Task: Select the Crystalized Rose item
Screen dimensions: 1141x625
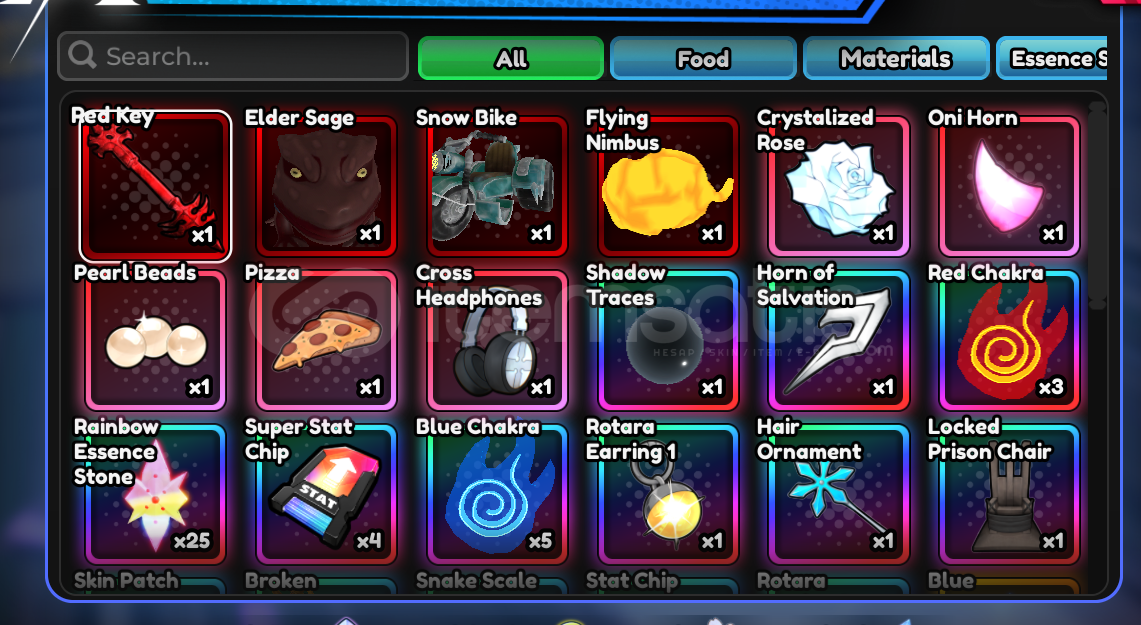Action: click(839, 186)
